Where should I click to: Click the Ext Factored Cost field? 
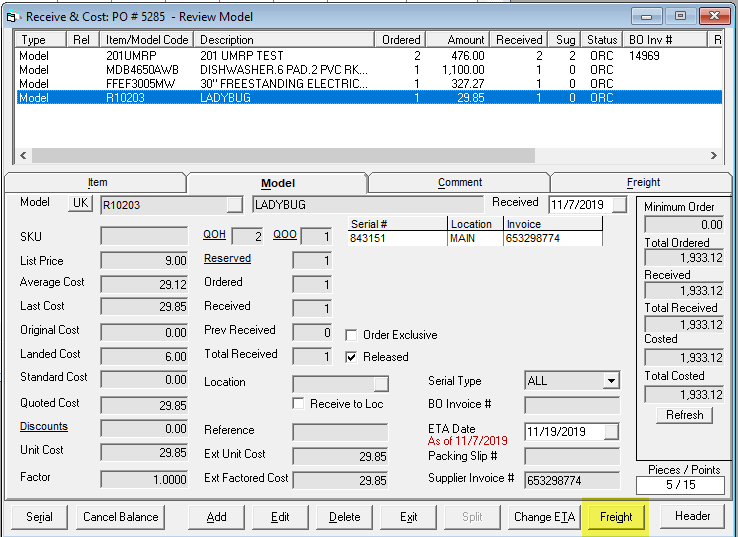[340, 481]
